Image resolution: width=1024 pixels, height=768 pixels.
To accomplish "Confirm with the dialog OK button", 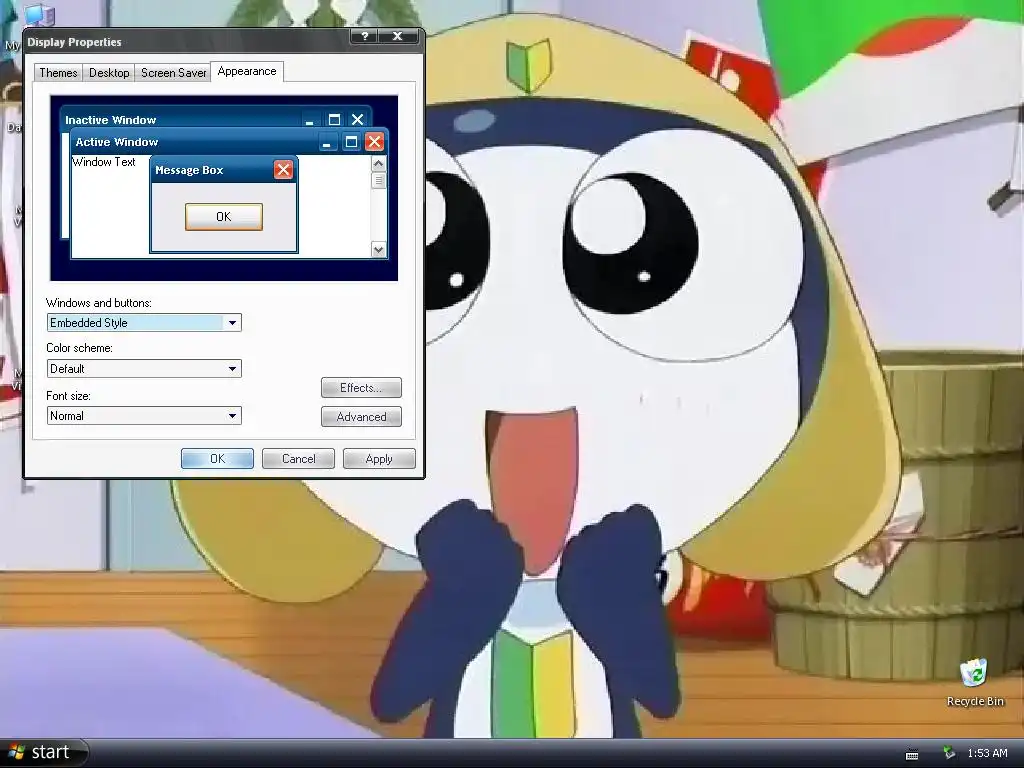I will click(x=217, y=459).
